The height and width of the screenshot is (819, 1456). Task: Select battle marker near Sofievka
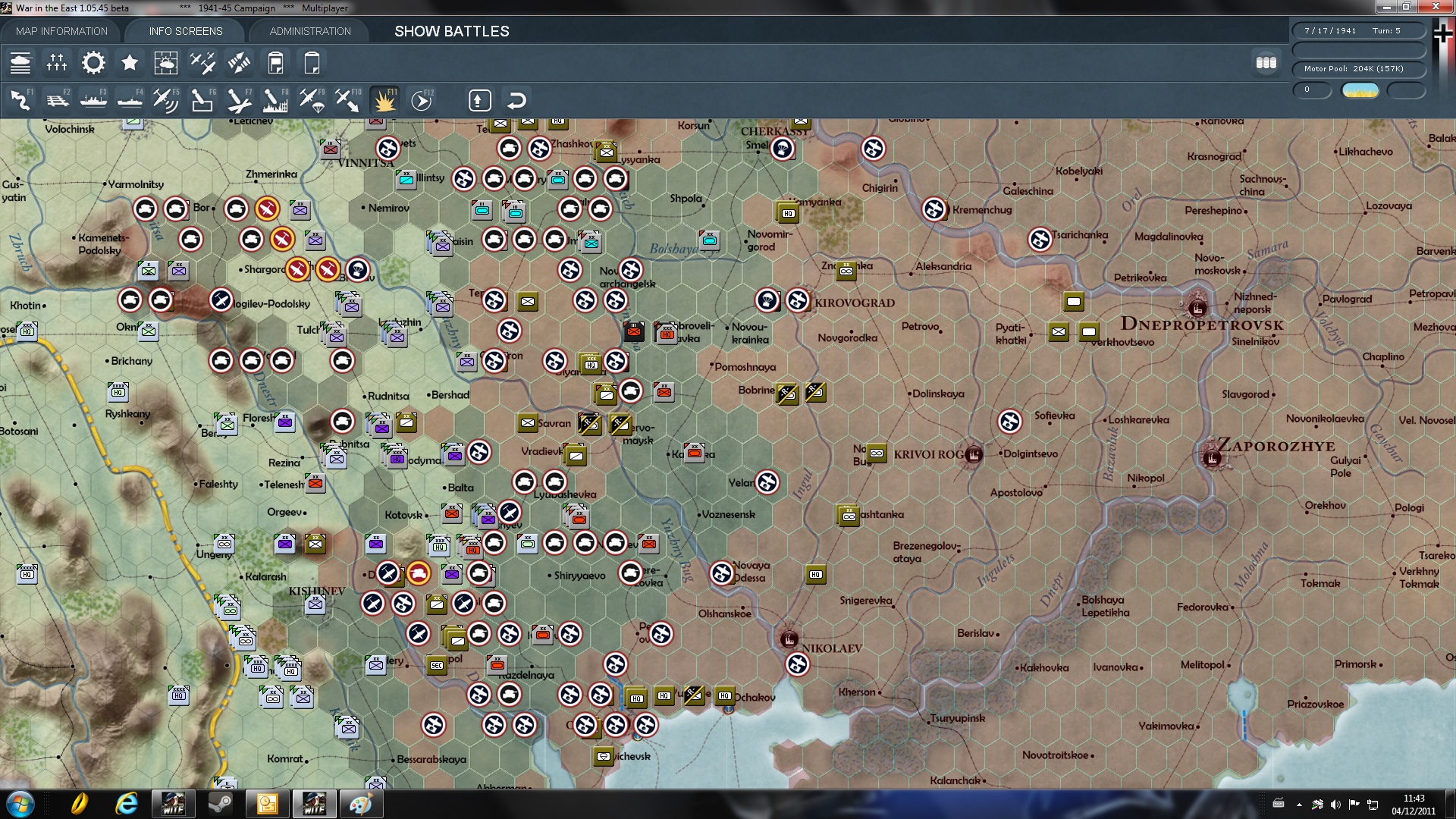(1009, 422)
